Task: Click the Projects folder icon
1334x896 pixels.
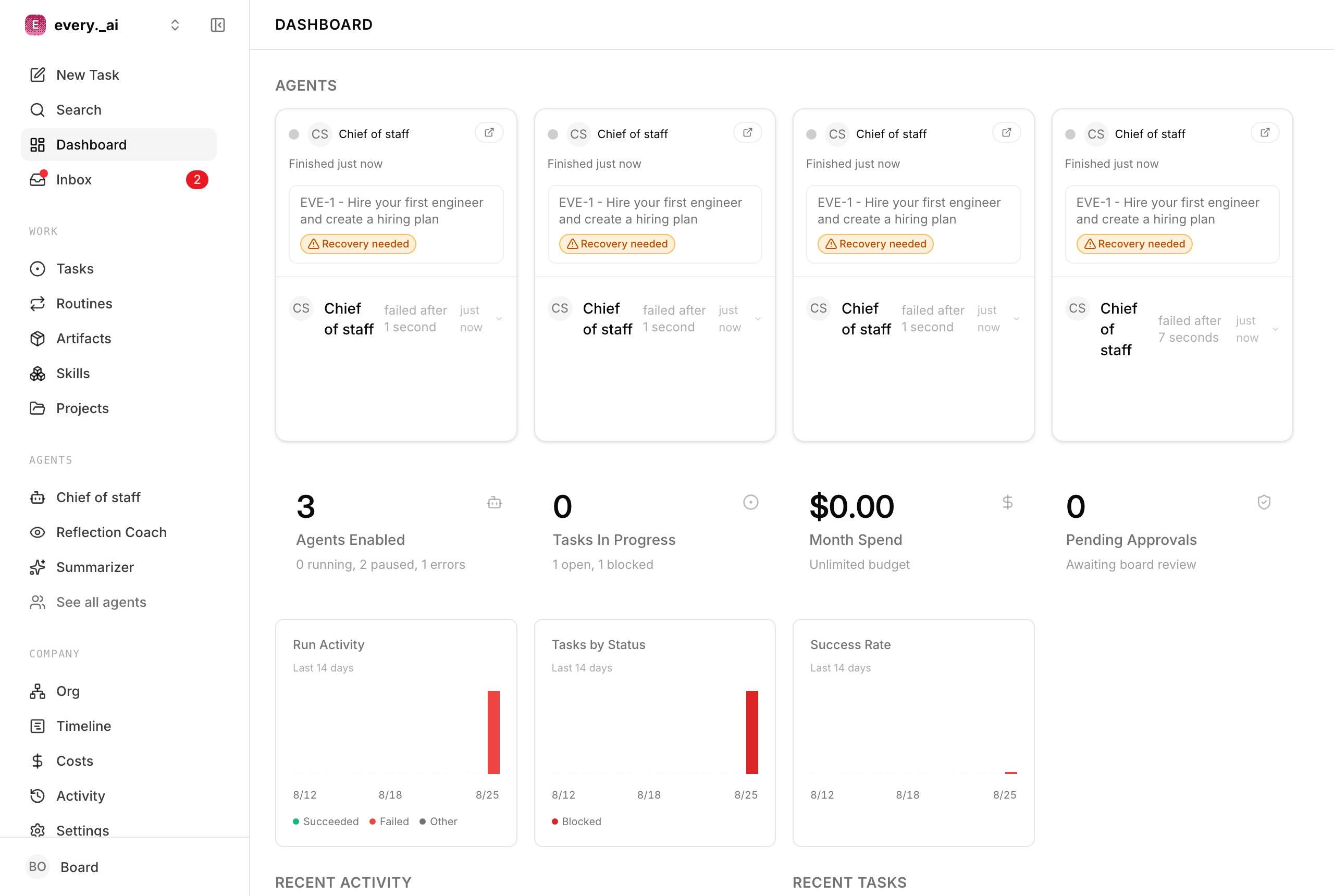Action: 38,408
